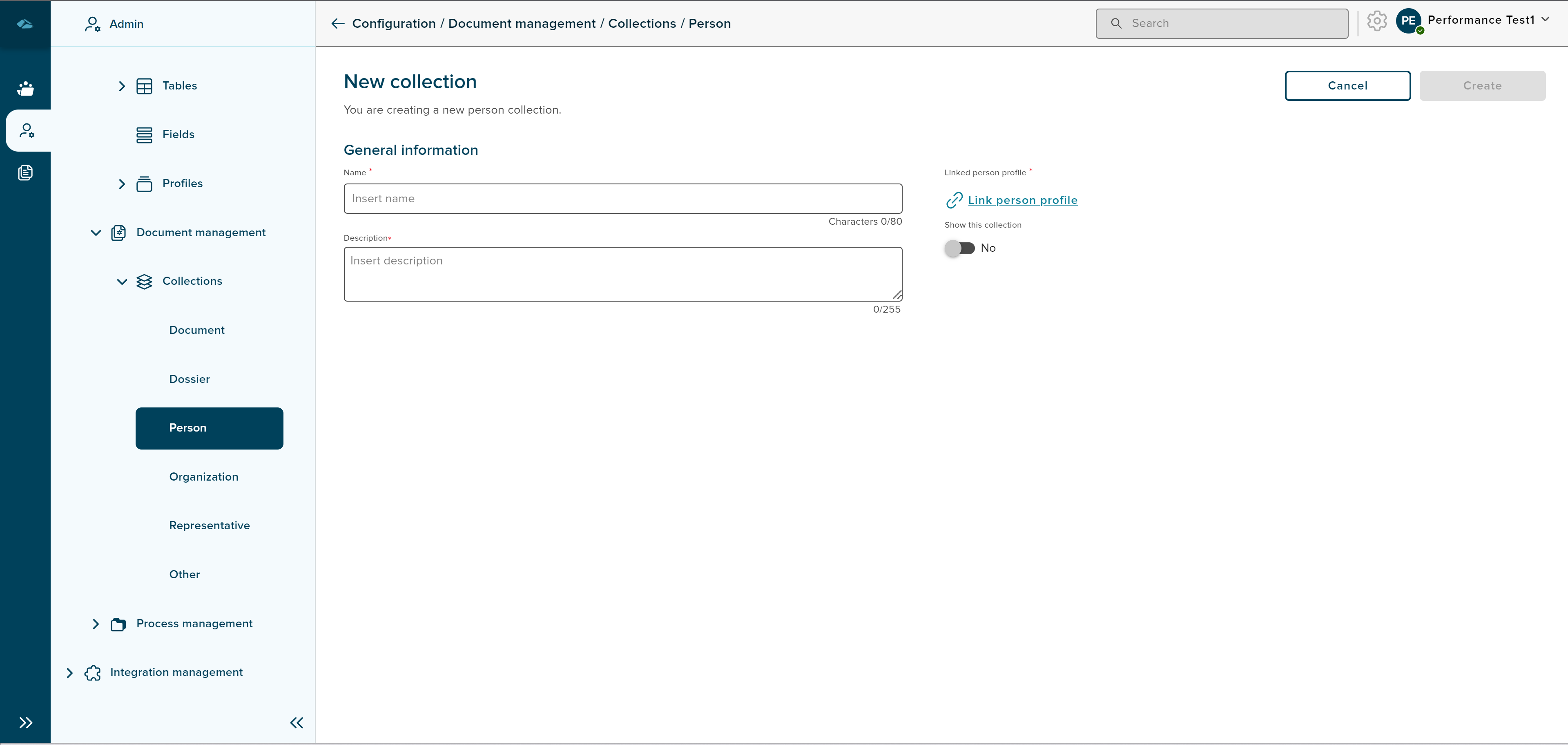Click the app logo at top-left
Image resolution: width=1568 pixels, height=745 pixels.
[25, 24]
